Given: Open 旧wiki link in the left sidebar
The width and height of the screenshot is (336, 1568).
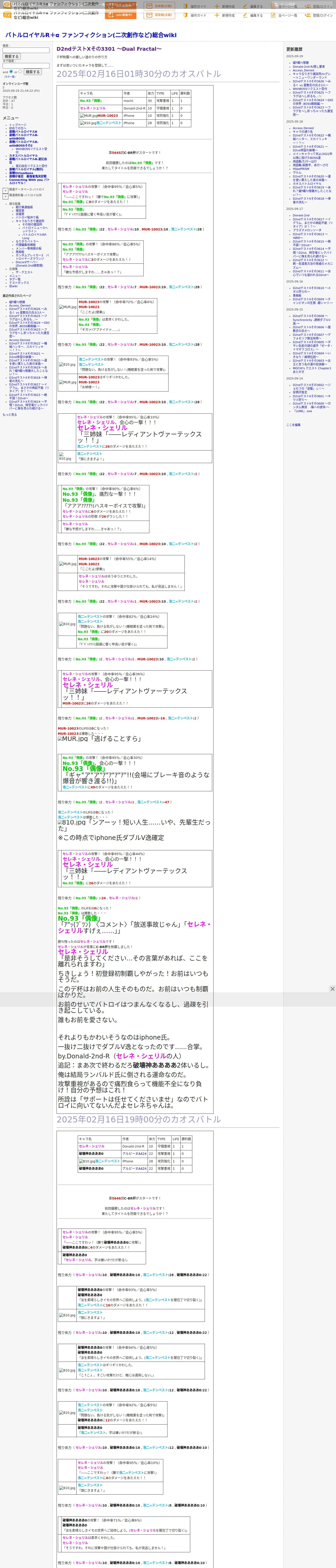Looking at the screenshot, I should pyautogui.click(x=13, y=287).
